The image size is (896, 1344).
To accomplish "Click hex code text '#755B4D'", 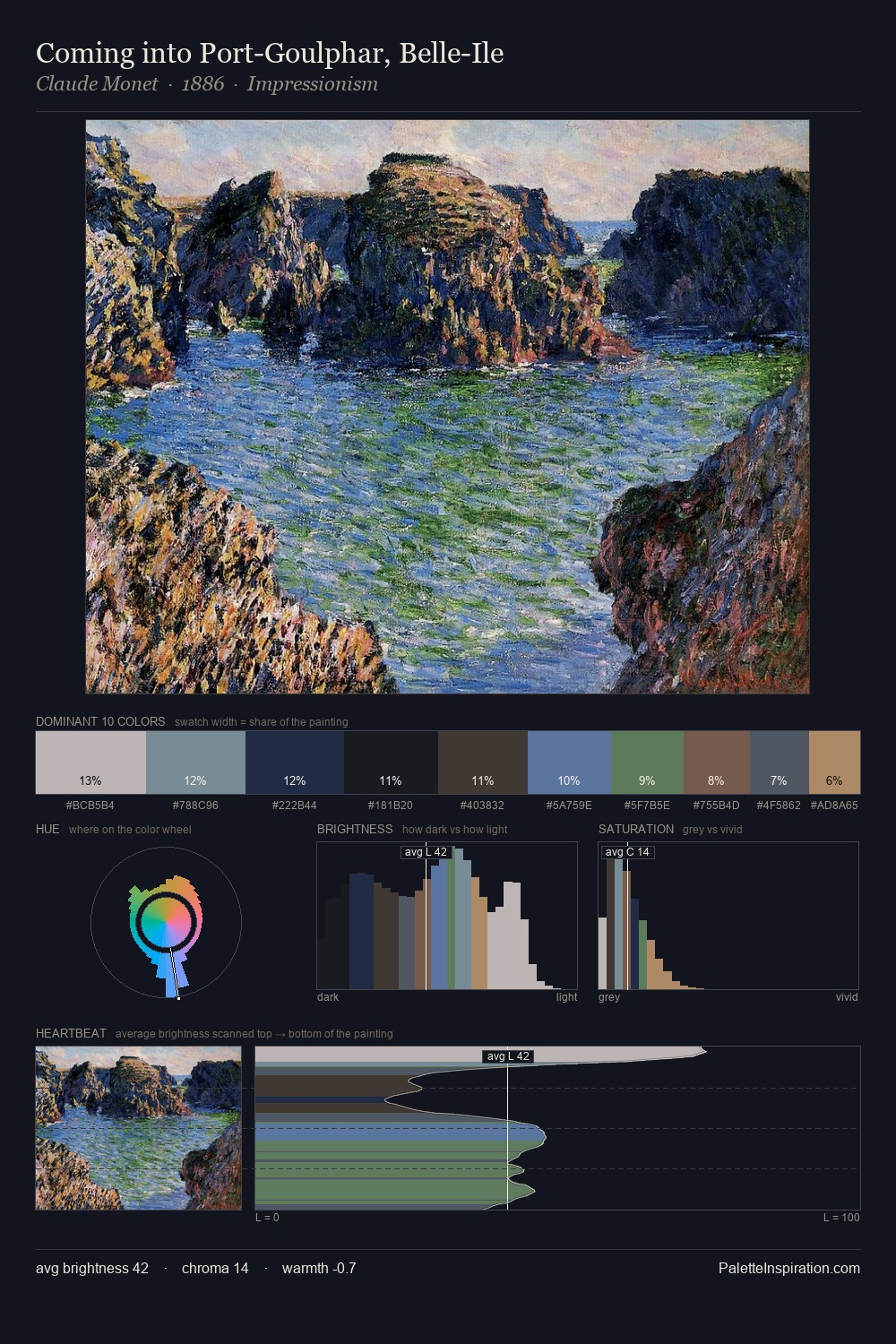I will [717, 806].
